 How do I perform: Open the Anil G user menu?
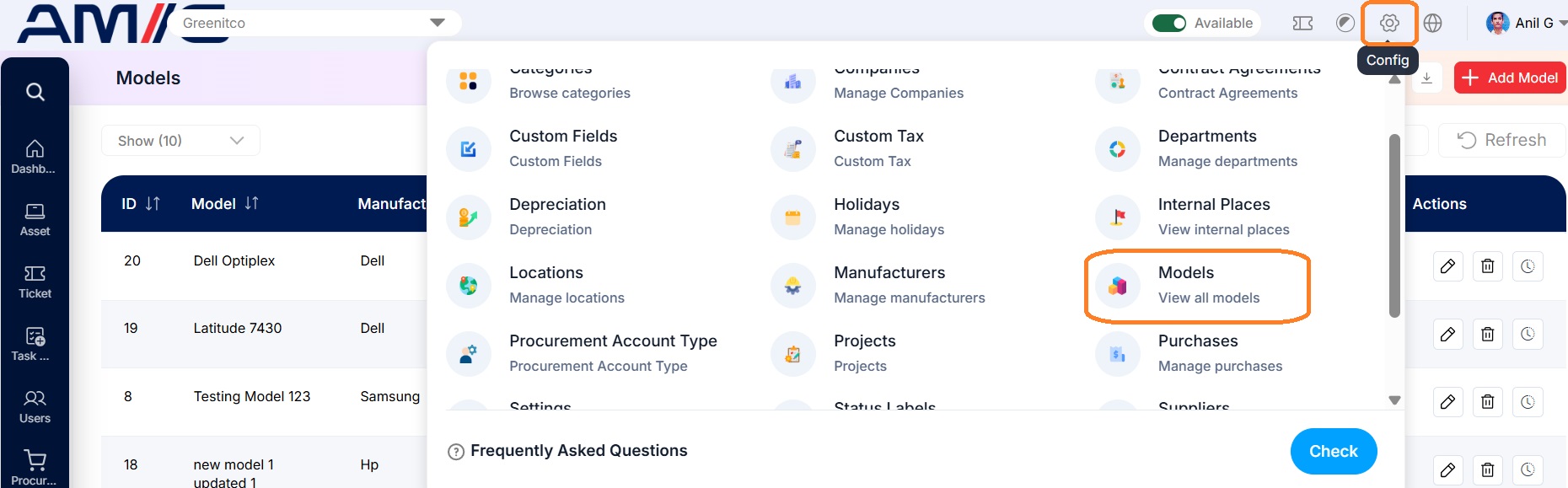tap(1526, 24)
